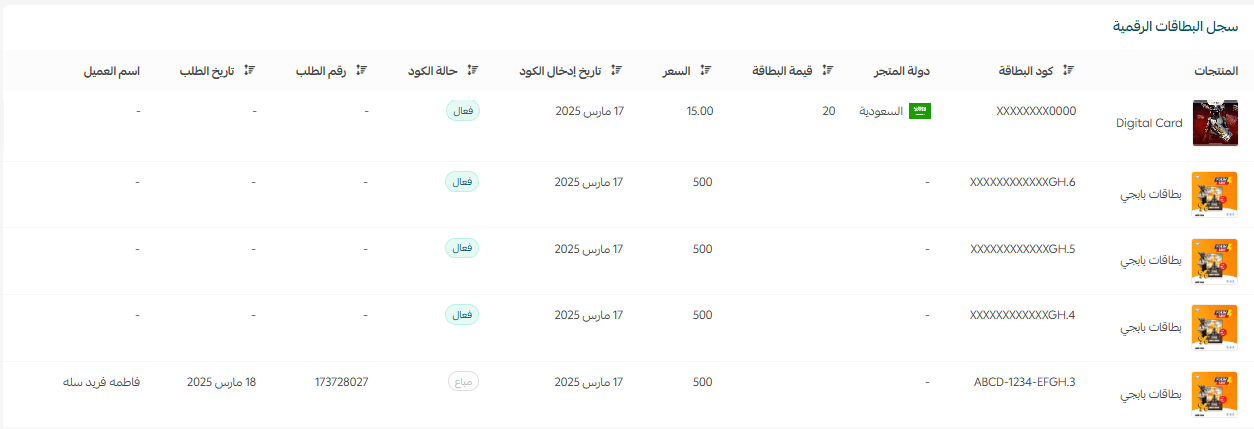This screenshot has height=429, width=1254.
Task: Sort by تاريخ الطلب column icon
Action: tap(250, 71)
